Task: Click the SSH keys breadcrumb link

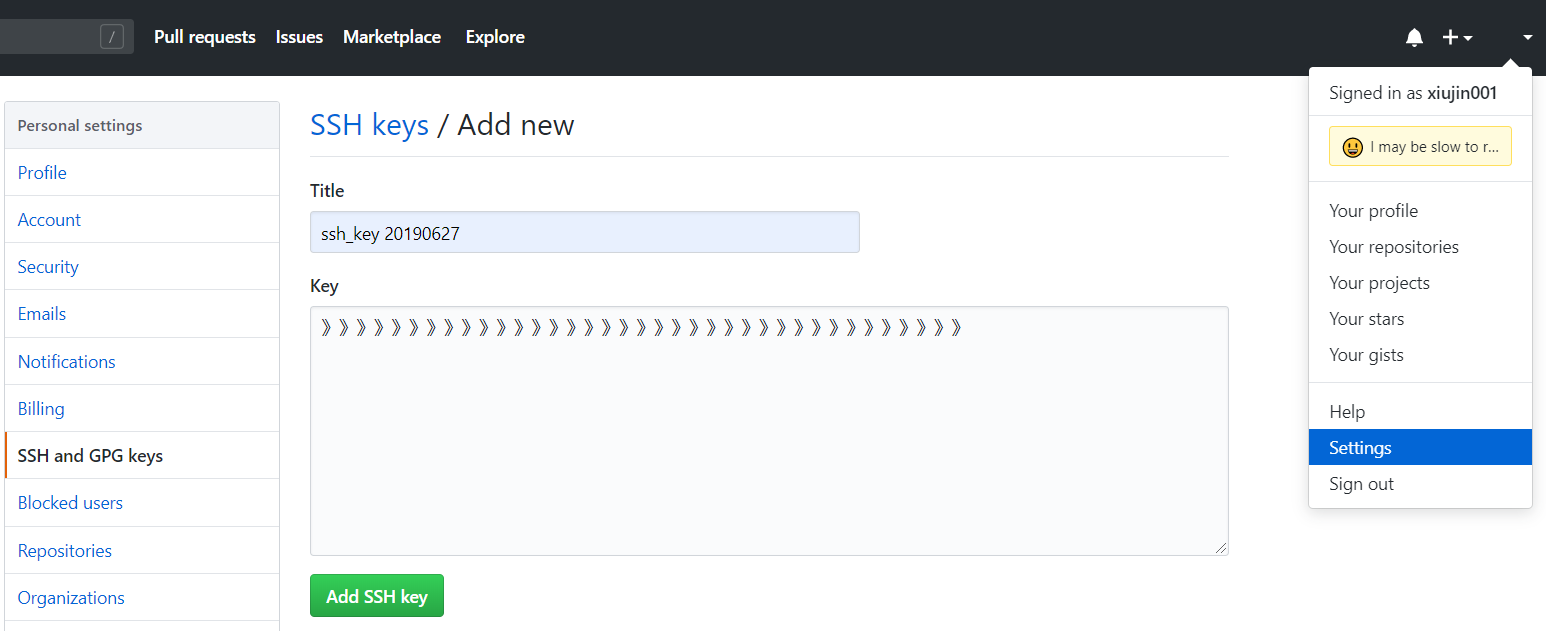Action: [x=369, y=125]
